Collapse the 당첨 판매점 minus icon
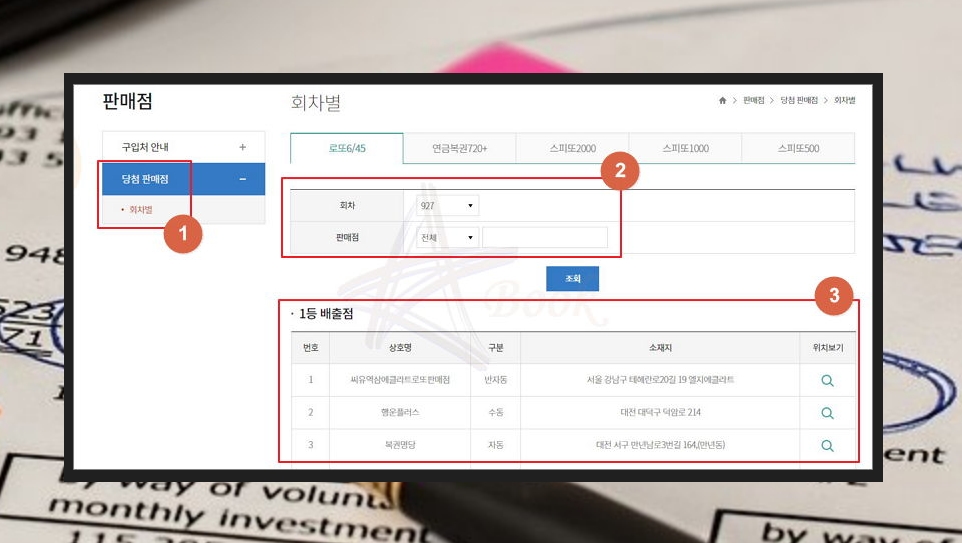The image size is (962, 543). coord(242,179)
